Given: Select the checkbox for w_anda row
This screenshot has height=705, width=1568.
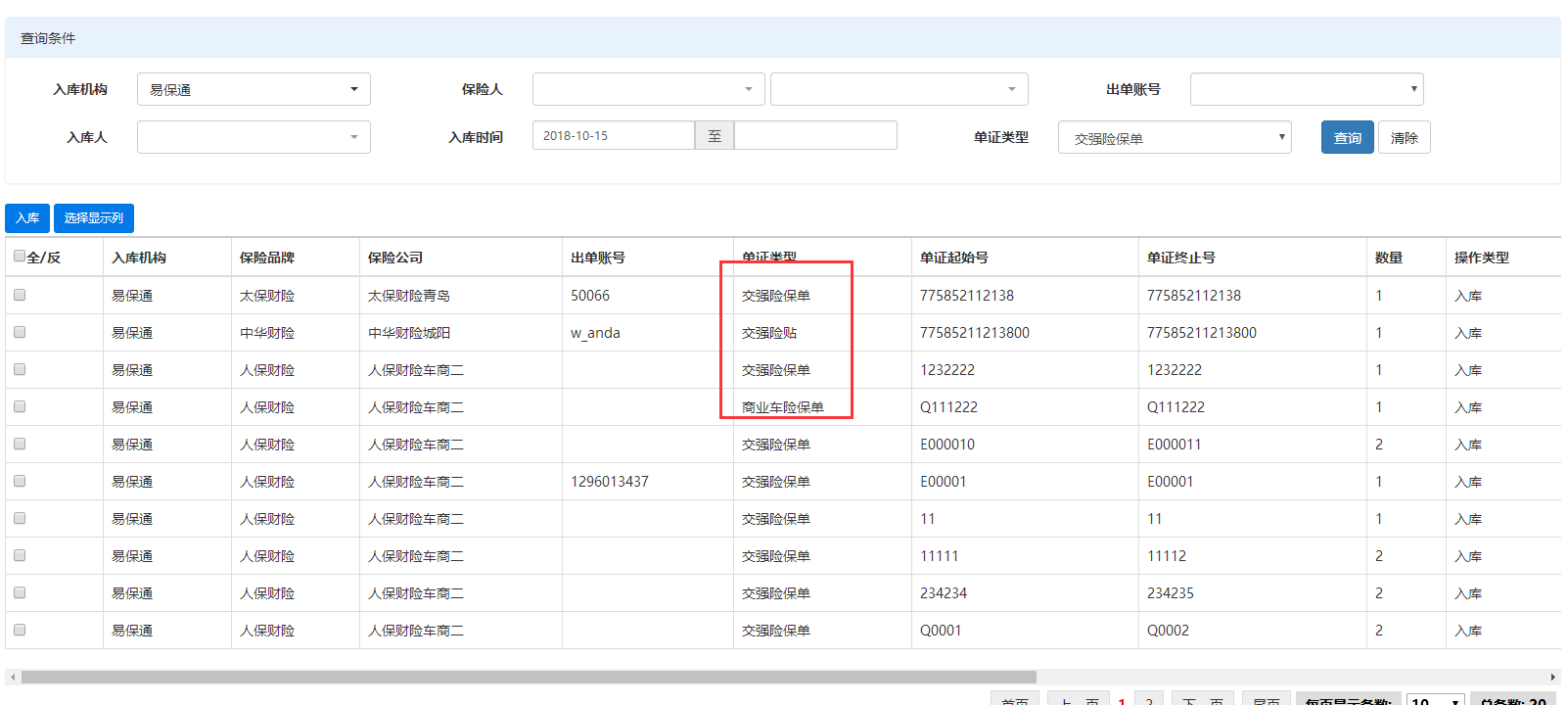Looking at the screenshot, I should tap(20, 332).
